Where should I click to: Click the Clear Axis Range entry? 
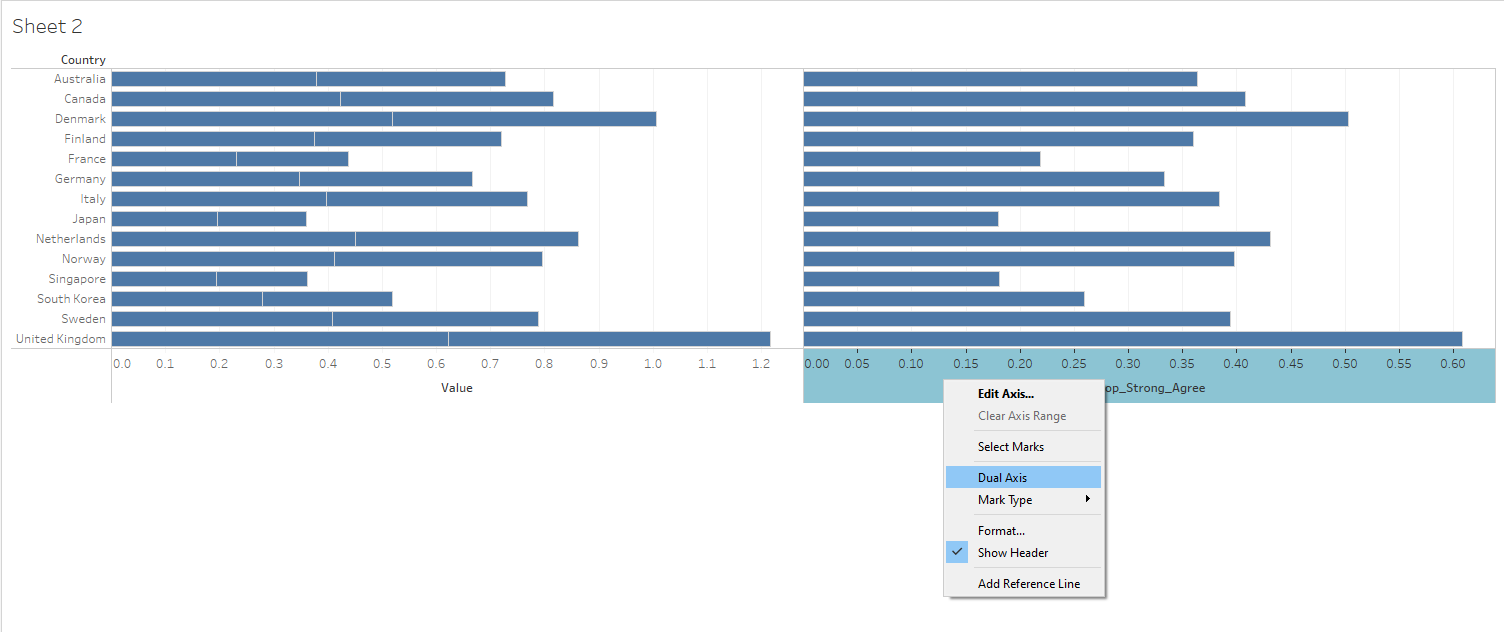coord(1021,416)
